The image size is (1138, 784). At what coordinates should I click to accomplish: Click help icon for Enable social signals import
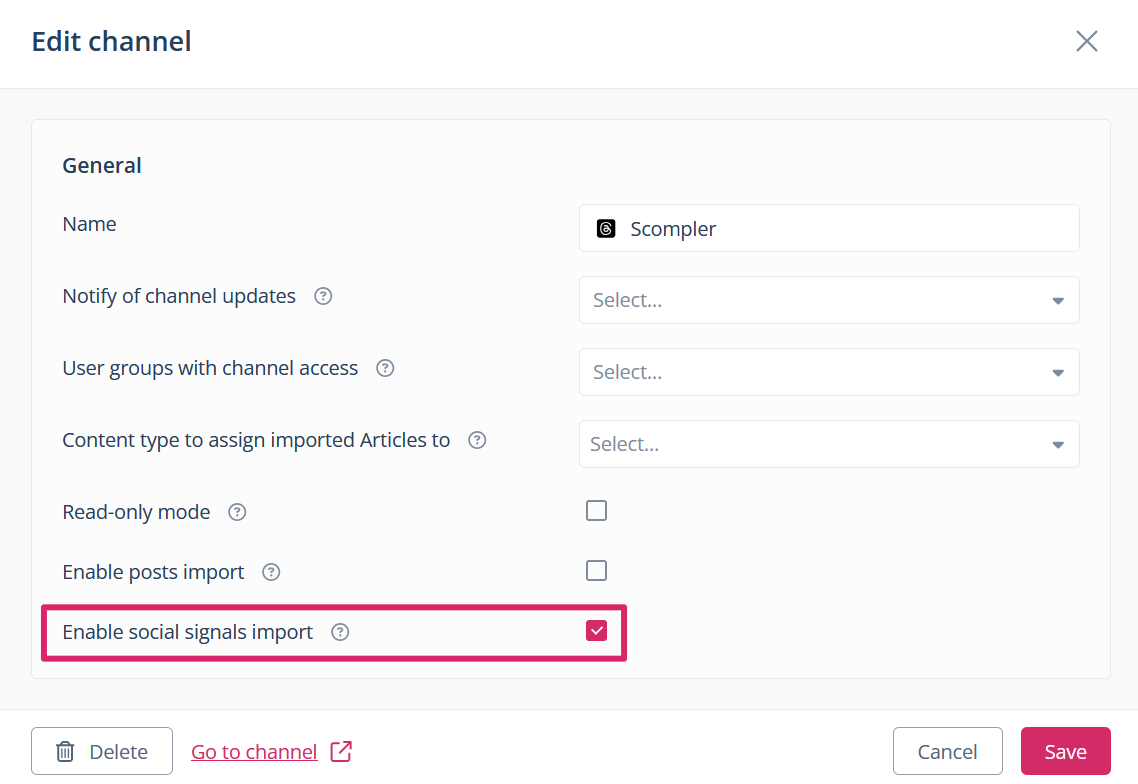(x=340, y=632)
